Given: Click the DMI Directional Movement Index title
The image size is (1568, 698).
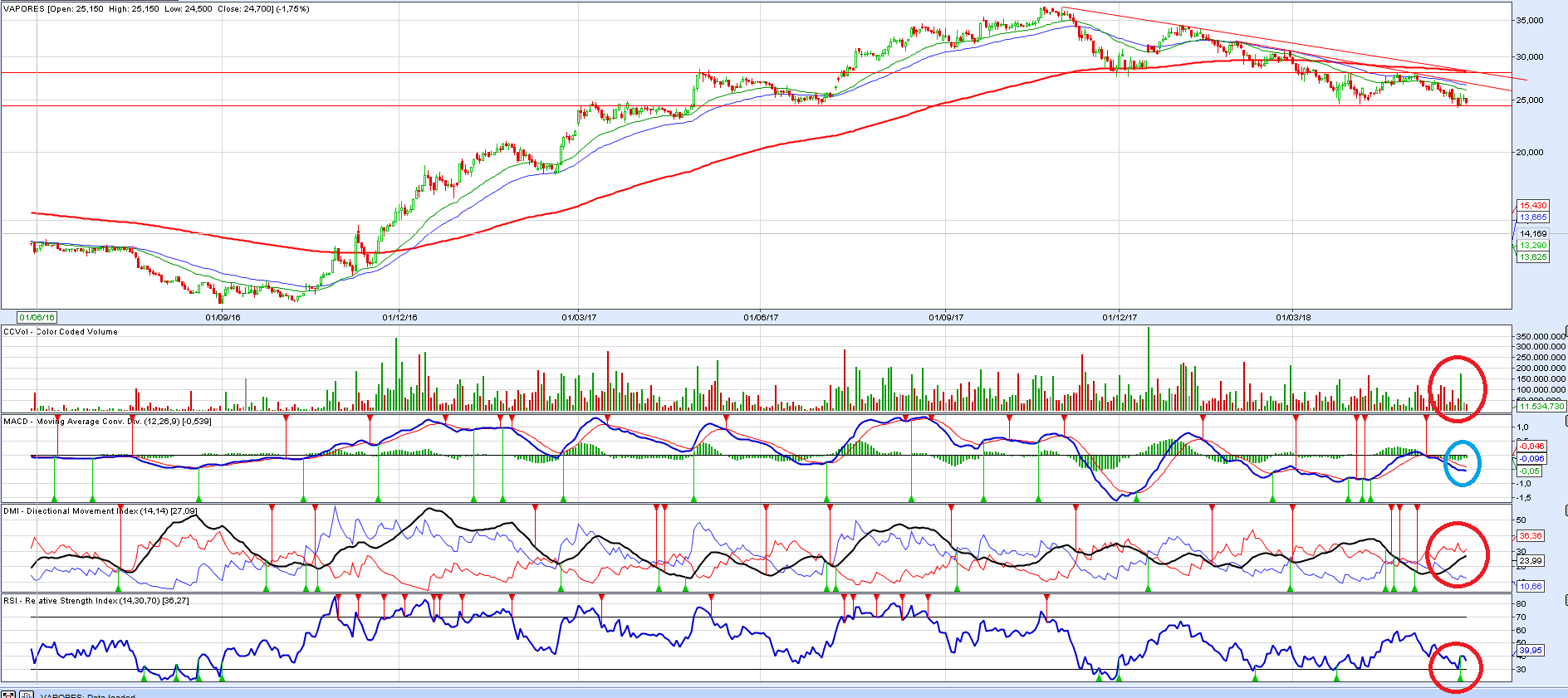Looking at the screenshot, I should click(100, 511).
